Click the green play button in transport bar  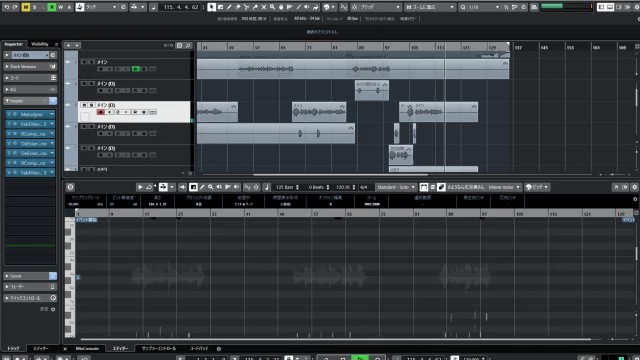360,358
